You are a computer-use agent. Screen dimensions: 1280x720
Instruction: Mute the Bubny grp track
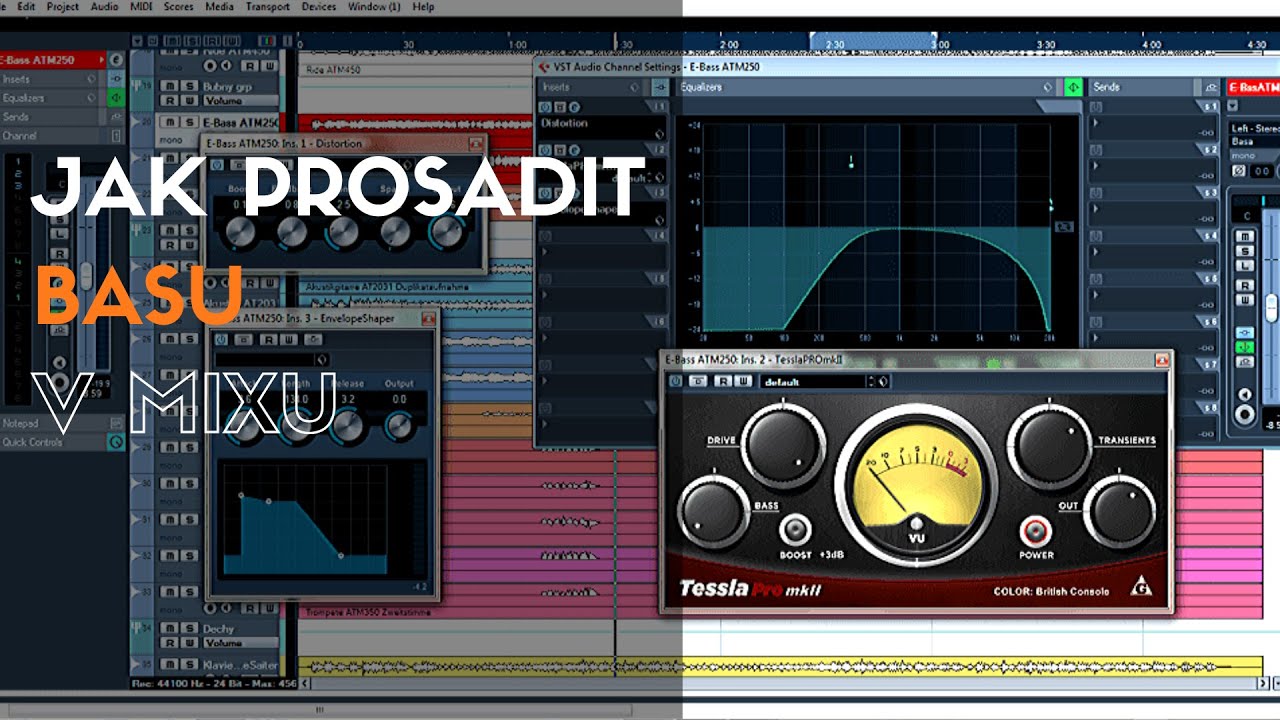(x=169, y=87)
